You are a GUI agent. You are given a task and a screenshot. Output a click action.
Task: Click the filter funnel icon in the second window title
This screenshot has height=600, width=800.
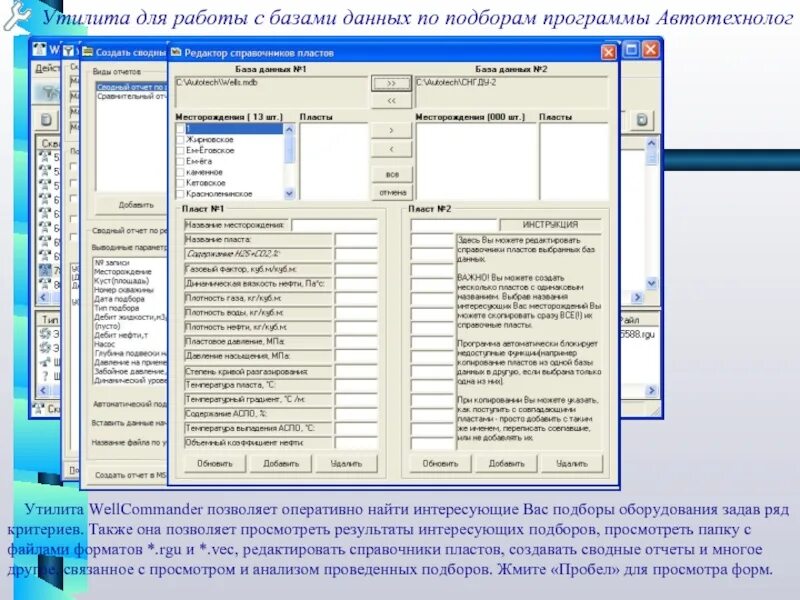pos(68,51)
